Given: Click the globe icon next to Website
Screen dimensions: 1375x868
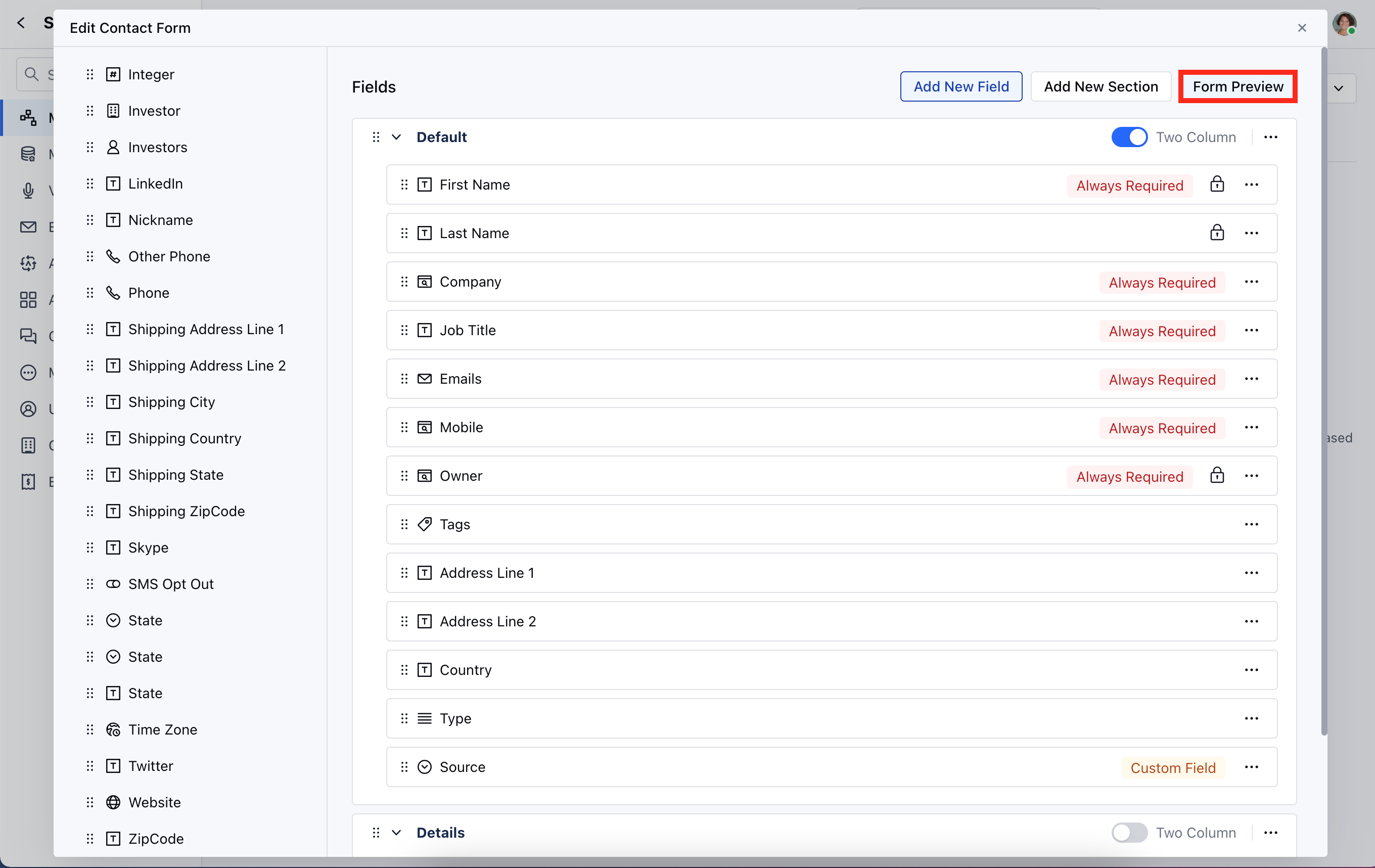Looking at the screenshot, I should [113, 802].
